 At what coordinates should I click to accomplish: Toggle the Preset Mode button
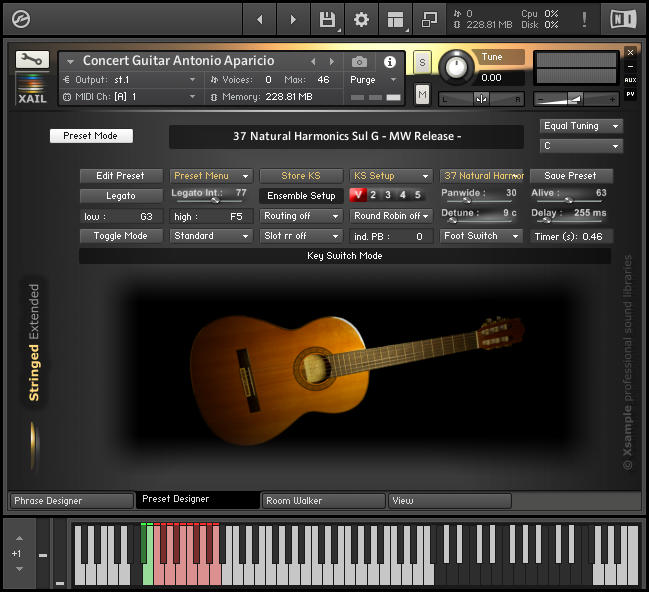click(91, 136)
